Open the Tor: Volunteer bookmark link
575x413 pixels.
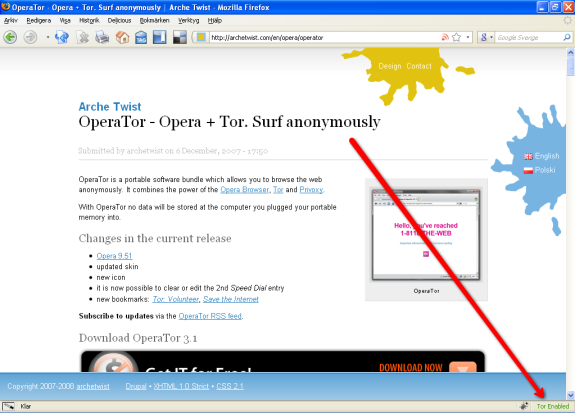(x=176, y=299)
